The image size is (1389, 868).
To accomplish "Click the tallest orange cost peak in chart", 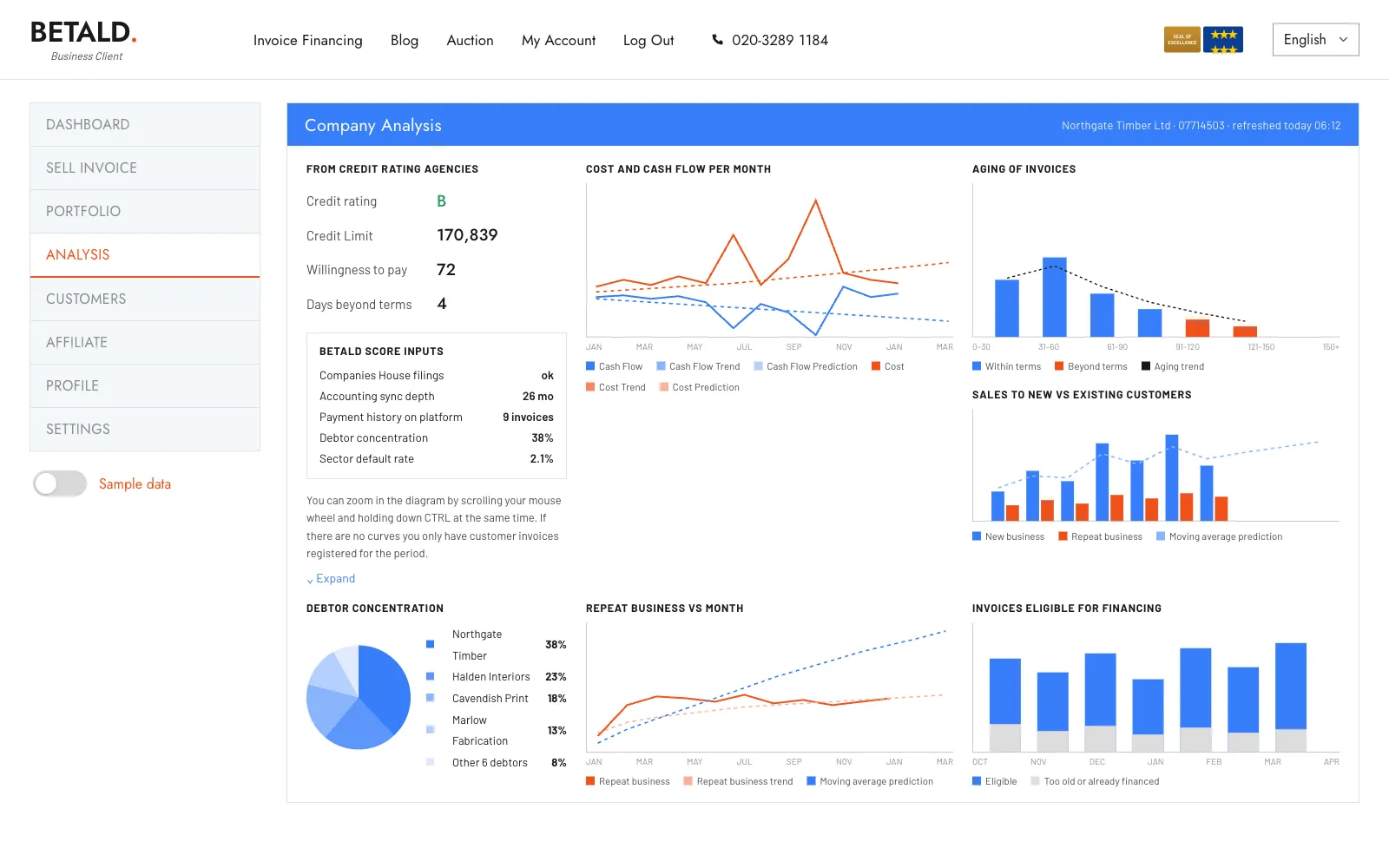I will [x=815, y=201].
